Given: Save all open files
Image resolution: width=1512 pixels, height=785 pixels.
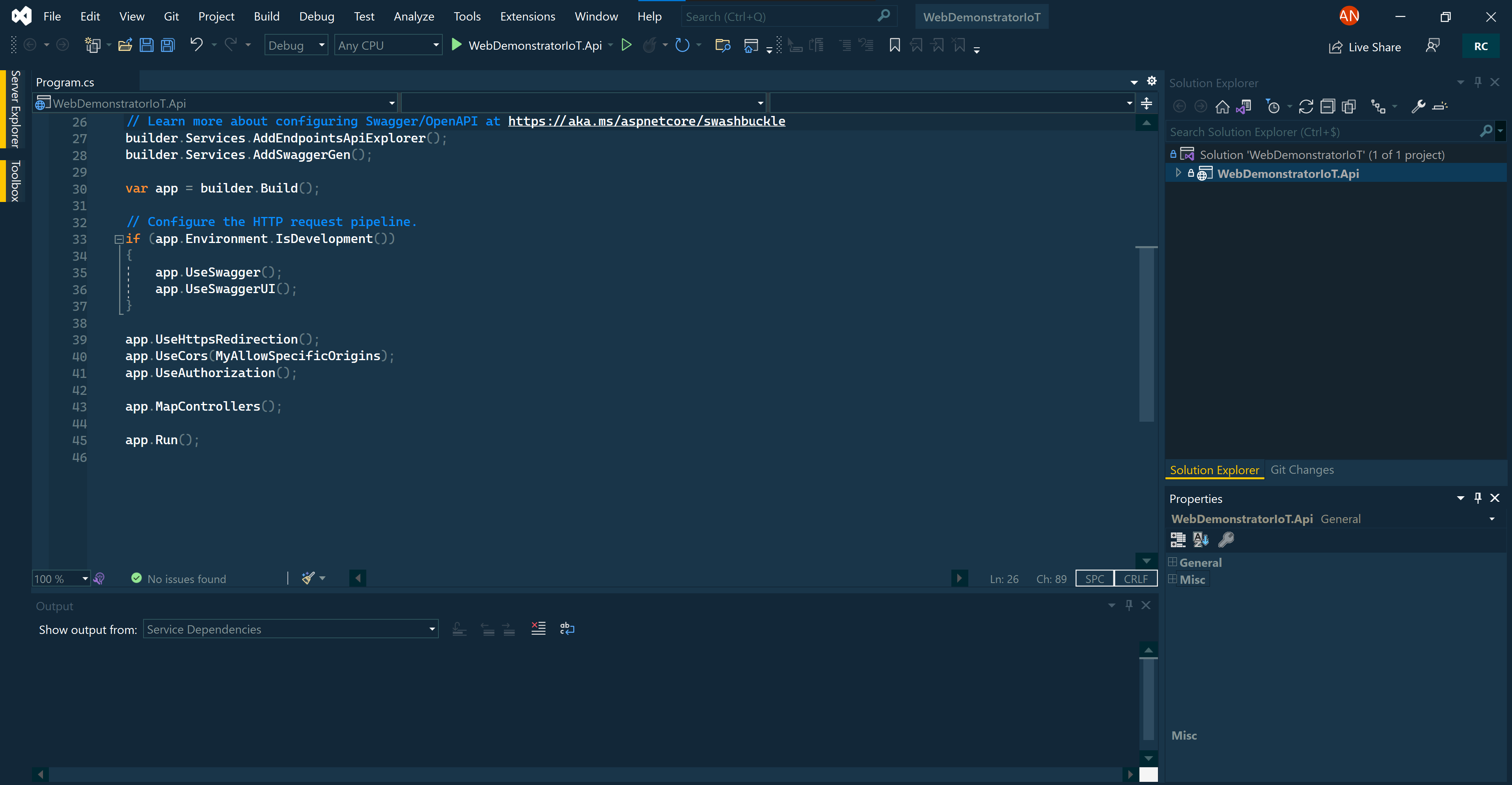Looking at the screenshot, I should (168, 45).
